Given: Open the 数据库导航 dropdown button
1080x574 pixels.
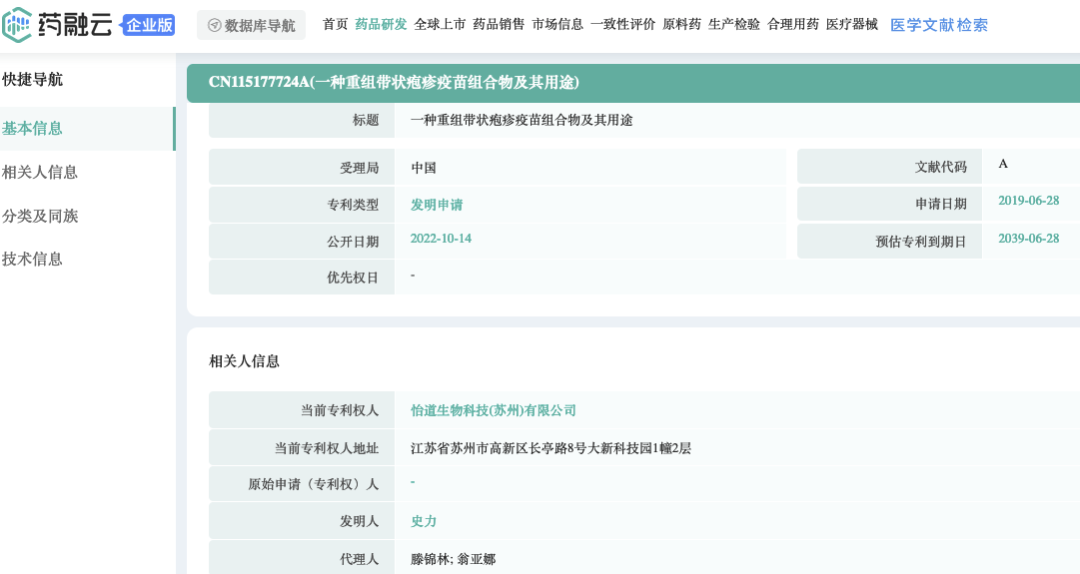Looking at the screenshot, I should coord(251,25).
